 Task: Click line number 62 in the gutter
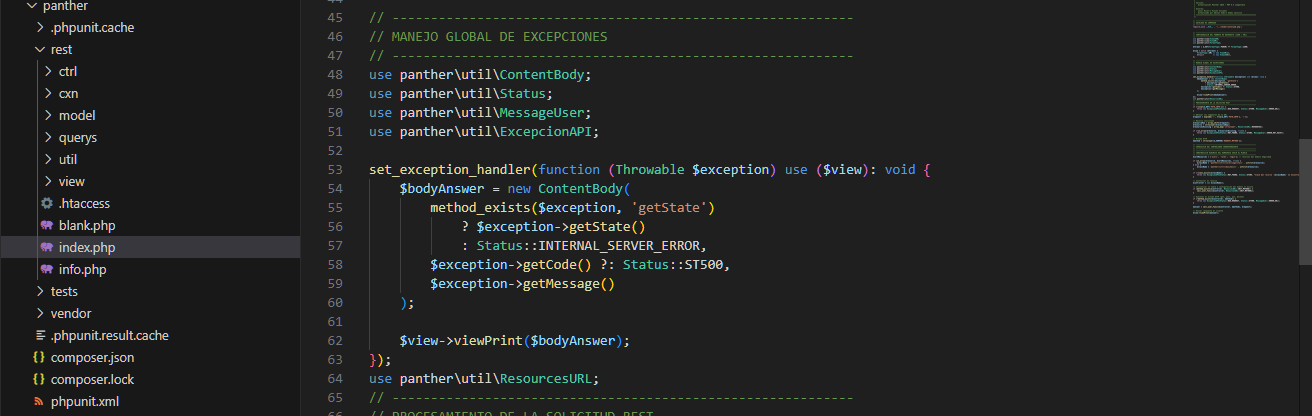pyautogui.click(x=335, y=341)
